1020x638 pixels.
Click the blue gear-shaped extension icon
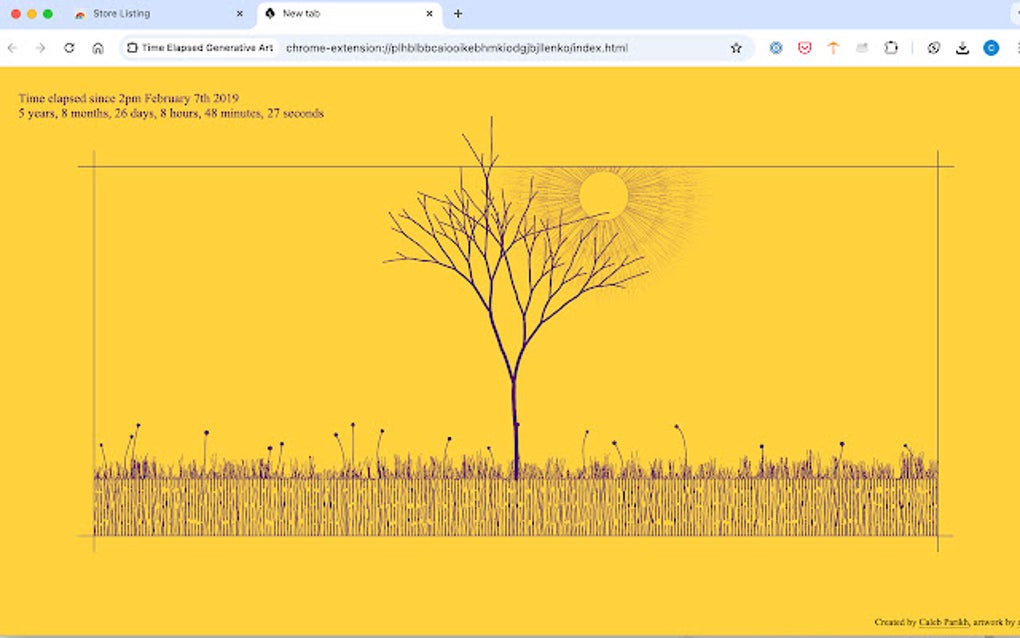pyautogui.click(x=777, y=47)
